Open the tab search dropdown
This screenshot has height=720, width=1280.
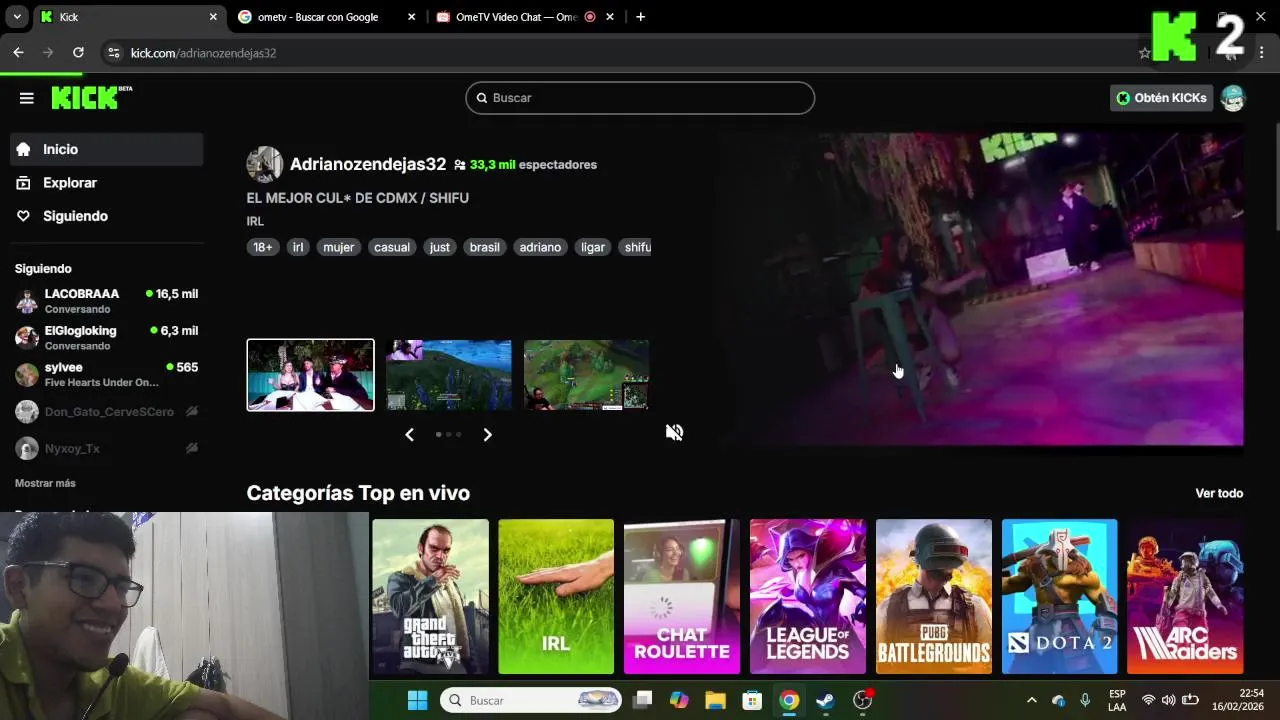tap(17, 17)
